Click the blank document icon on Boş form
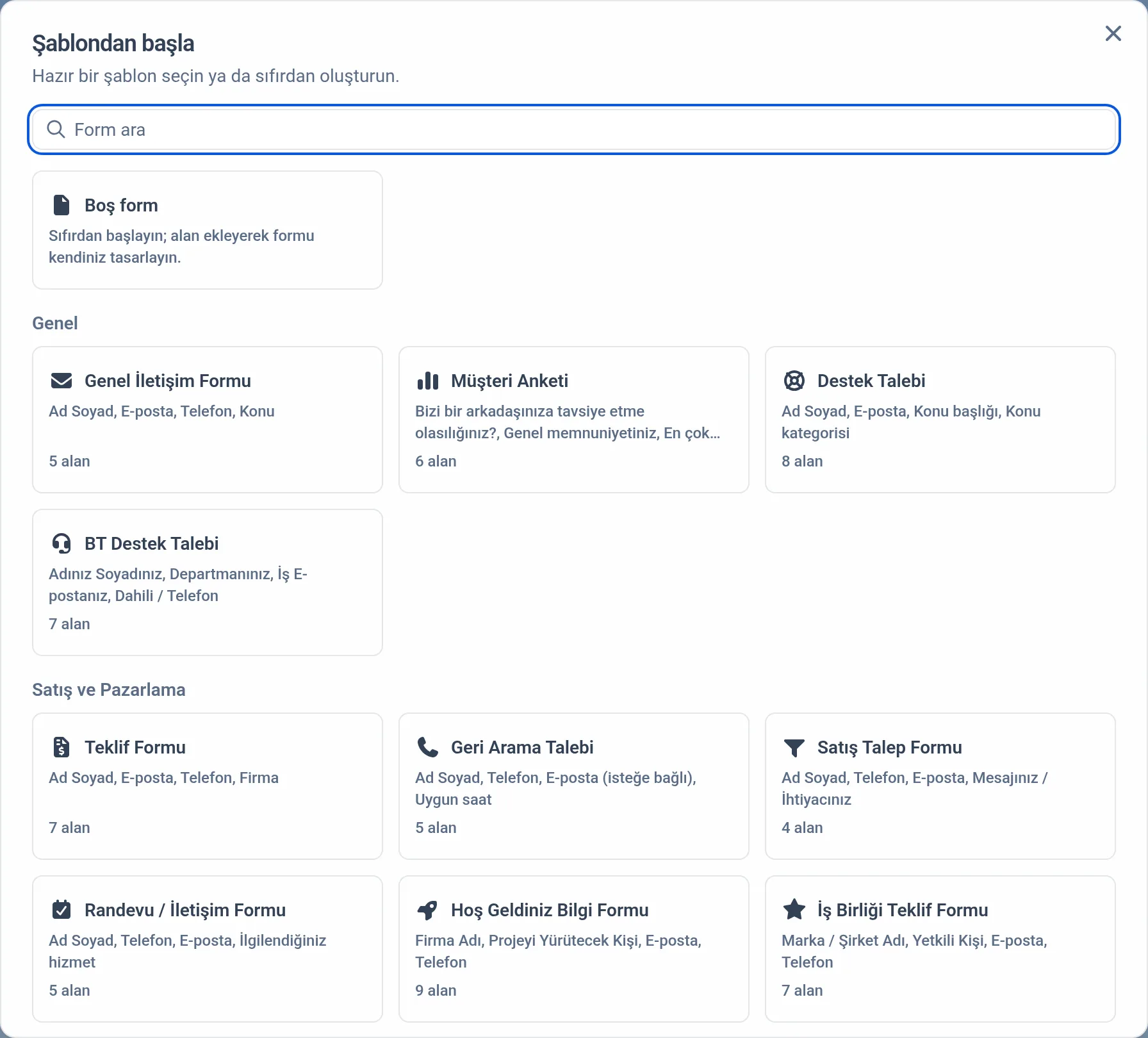1148x1038 pixels. tap(61, 205)
